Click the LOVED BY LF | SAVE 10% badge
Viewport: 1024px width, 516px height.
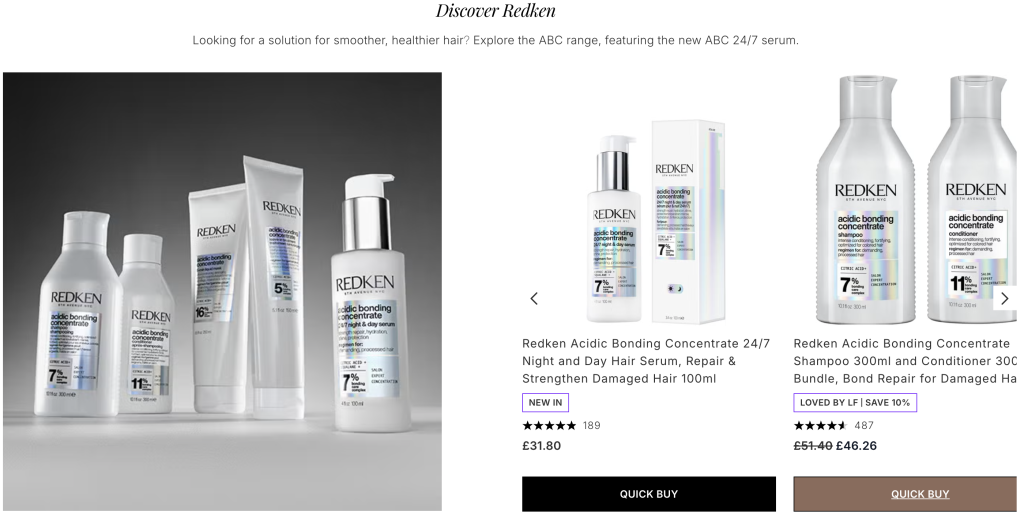tap(855, 402)
